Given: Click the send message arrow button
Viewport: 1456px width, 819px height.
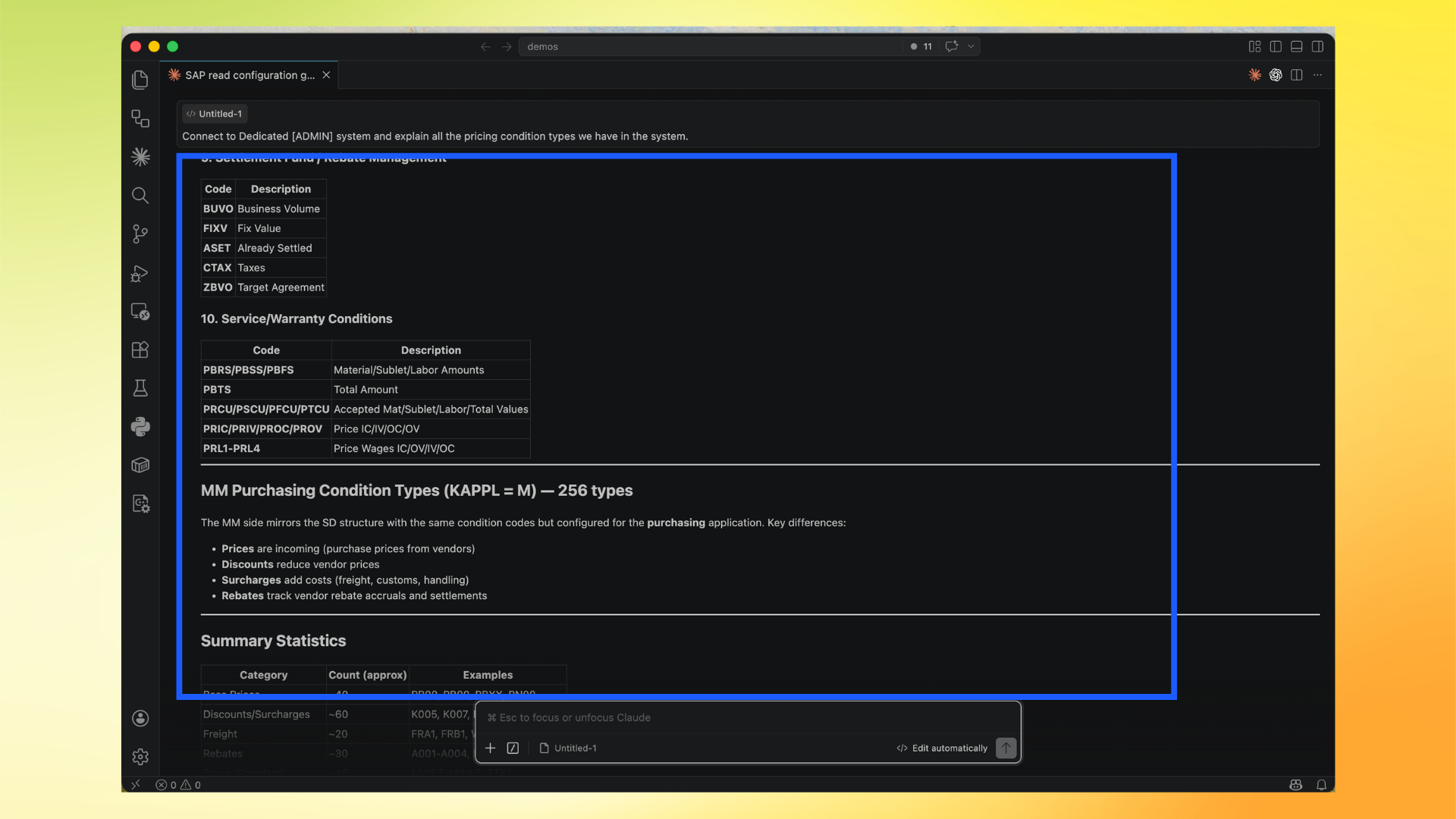Looking at the screenshot, I should coord(1006,748).
